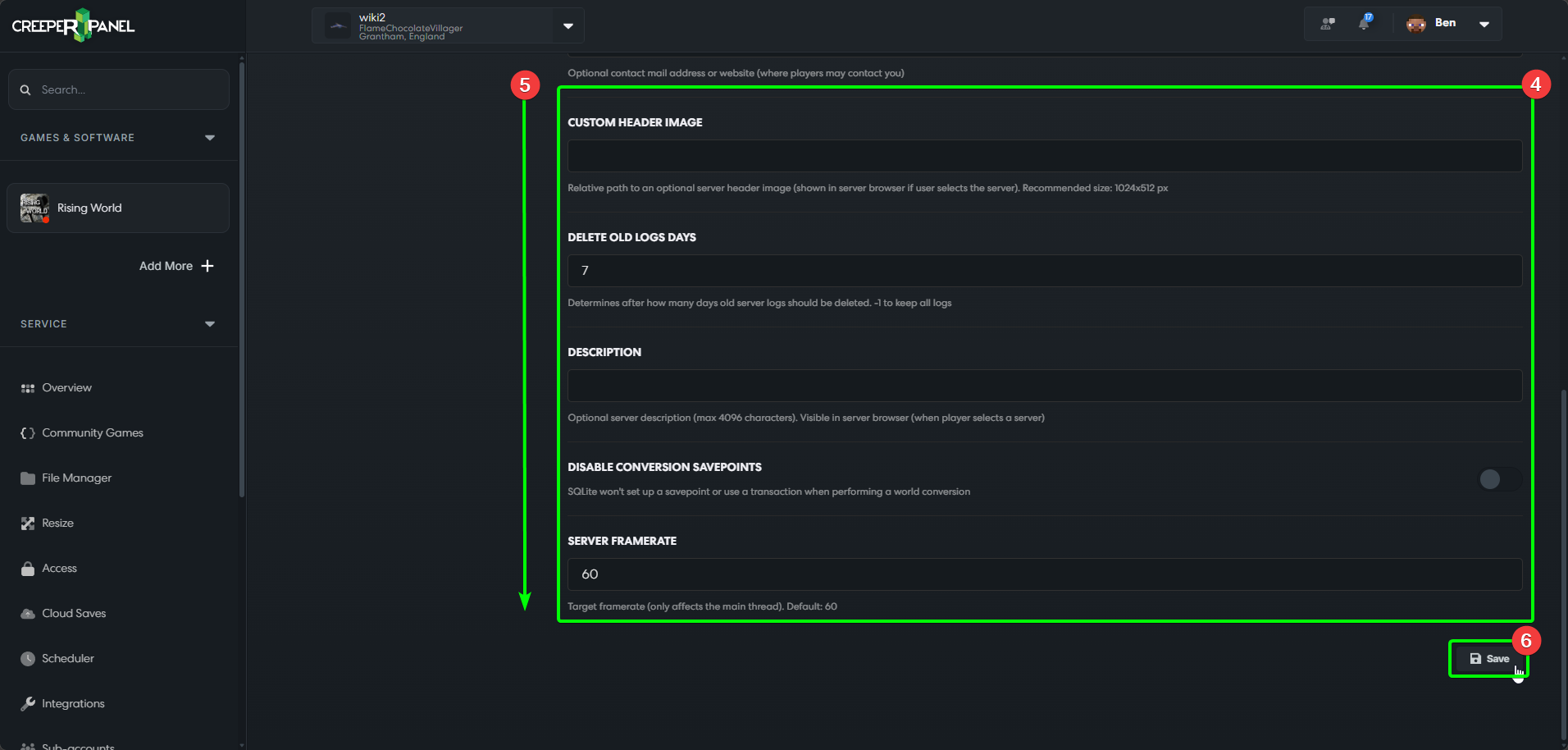Open the Integrations sidebar link
This screenshot has height=750, width=1568.
pos(73,704)
